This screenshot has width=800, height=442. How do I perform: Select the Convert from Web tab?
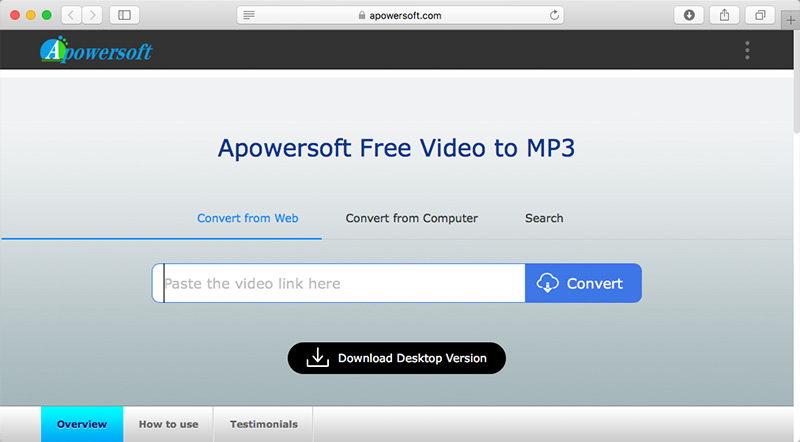(247, 218)
